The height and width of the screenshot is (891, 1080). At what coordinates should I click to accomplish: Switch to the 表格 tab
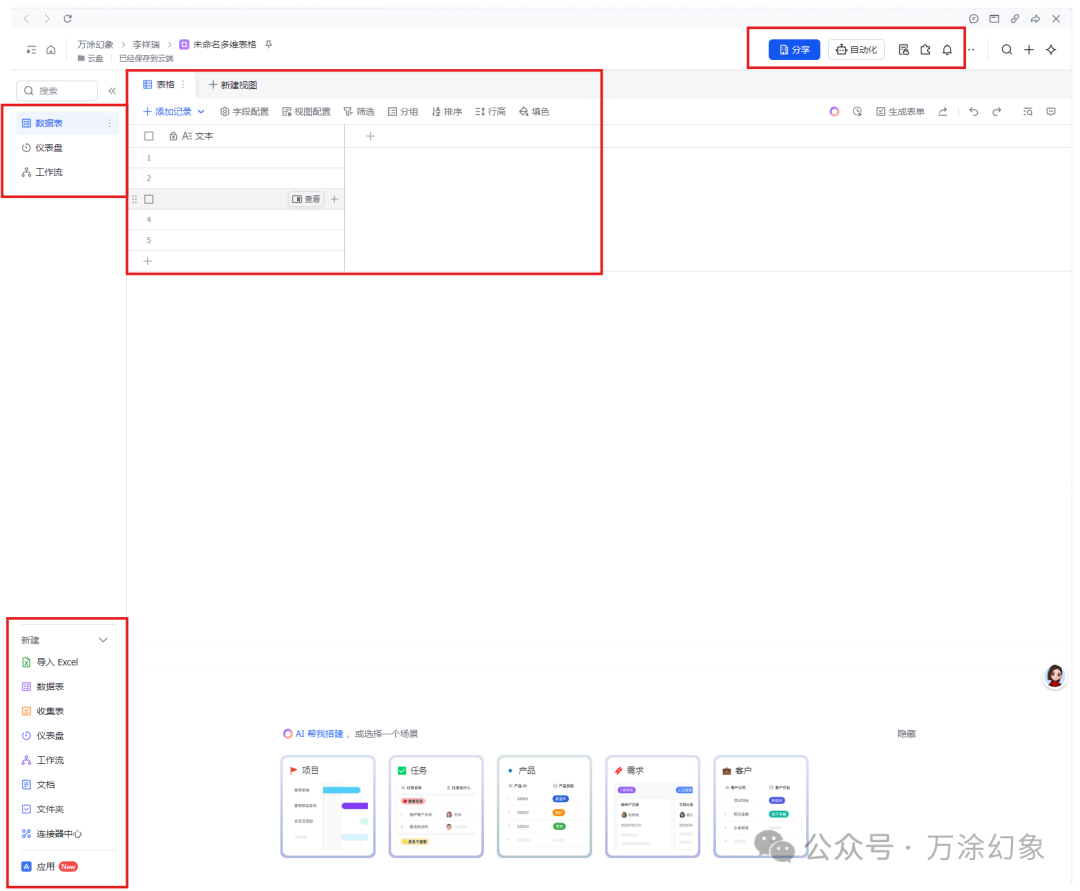[x=161, y=85]
